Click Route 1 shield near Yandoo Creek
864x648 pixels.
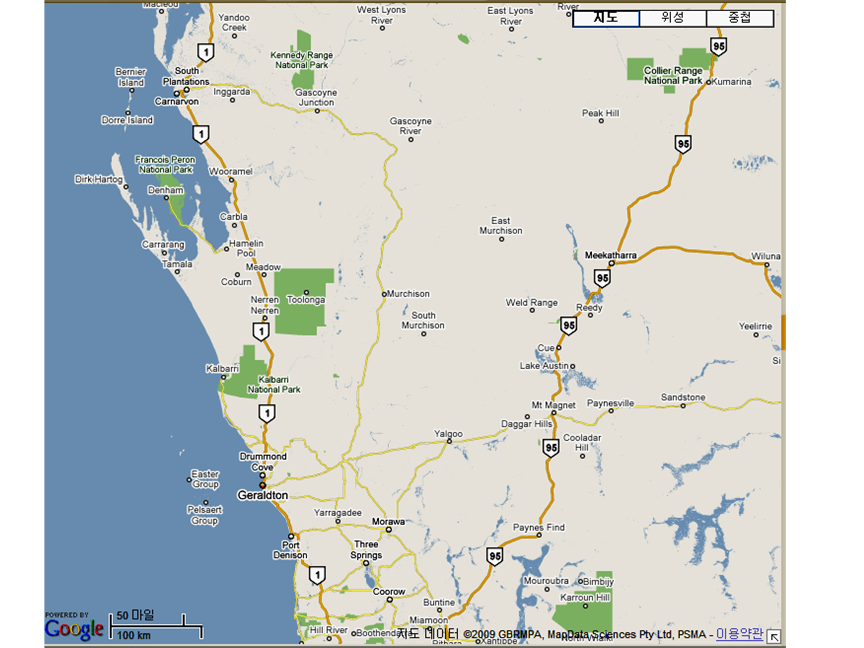(206, 53)
